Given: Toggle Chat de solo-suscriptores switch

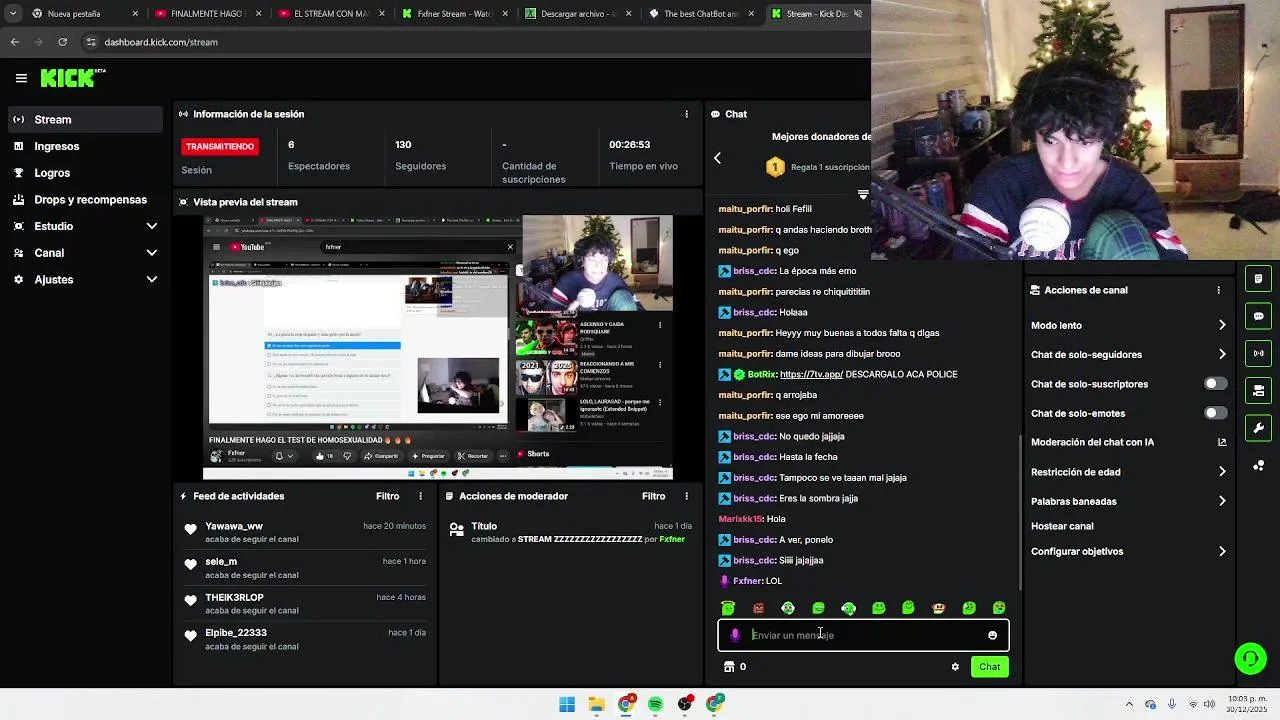Looking at the screenshot, I should click(1215, 384).
